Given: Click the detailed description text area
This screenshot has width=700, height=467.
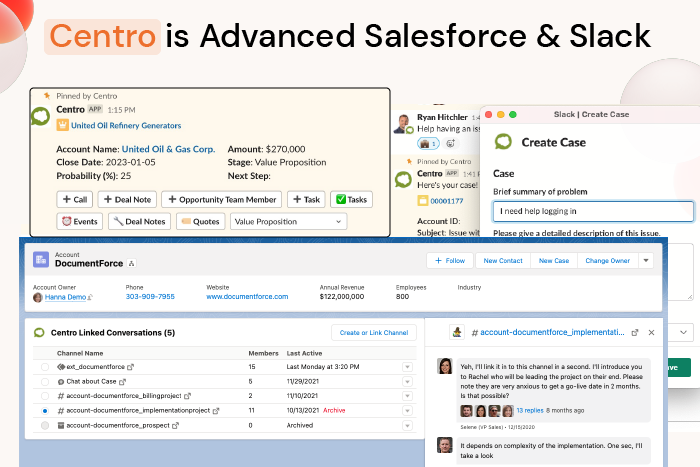Looking at the screenshot, I should point(680,271).
